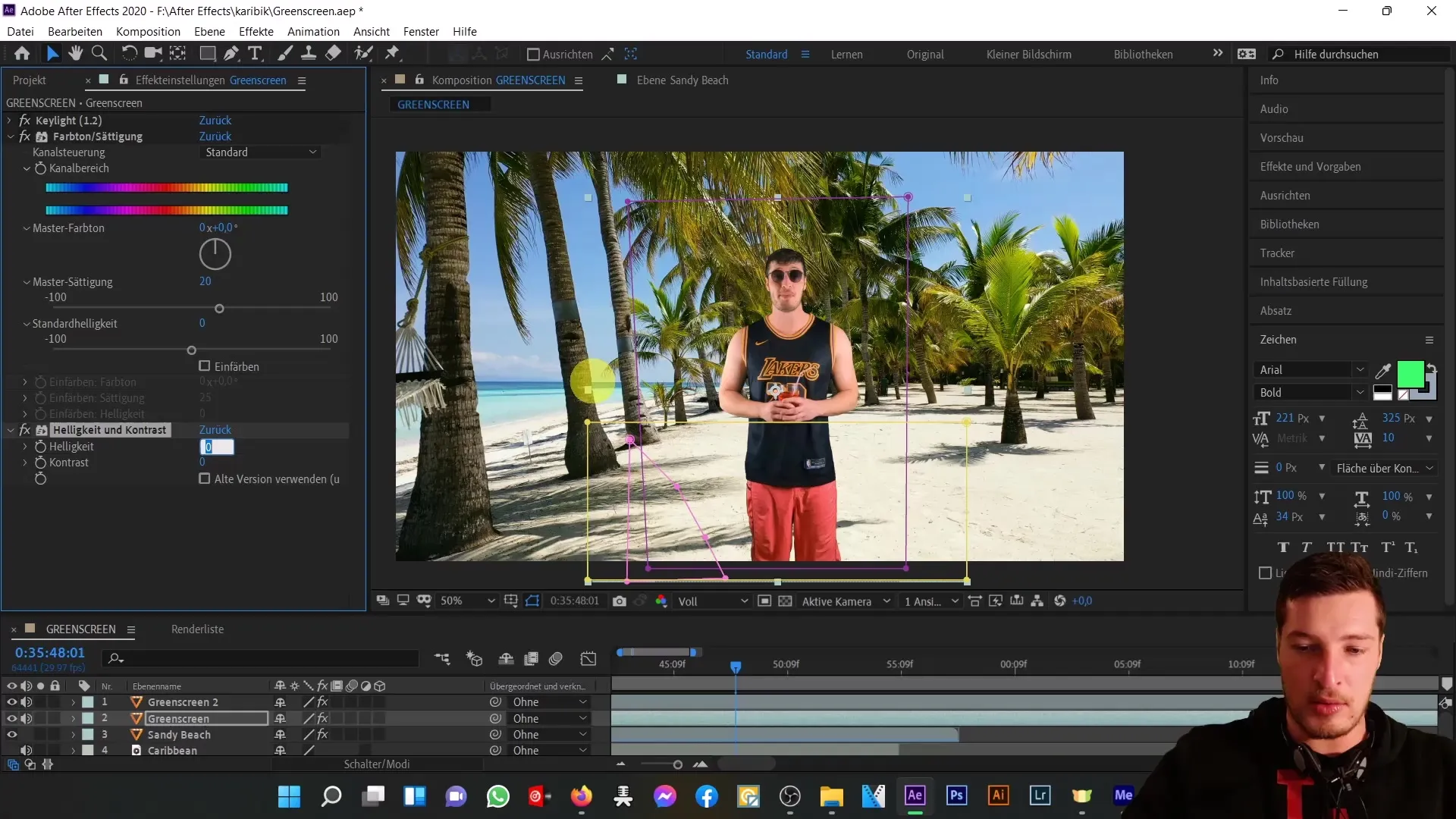Click the Effekte menu in menu bar

tap(256, 31)
